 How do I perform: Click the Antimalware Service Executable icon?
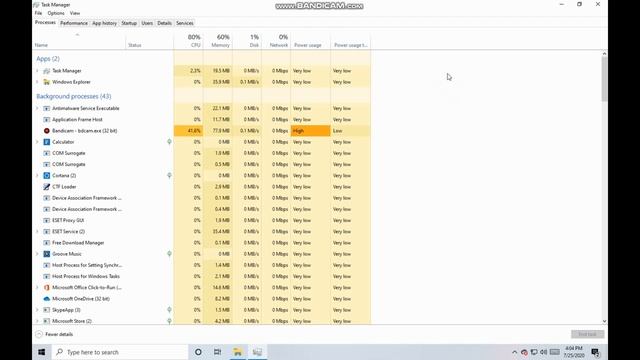click(x=47, y=108)
